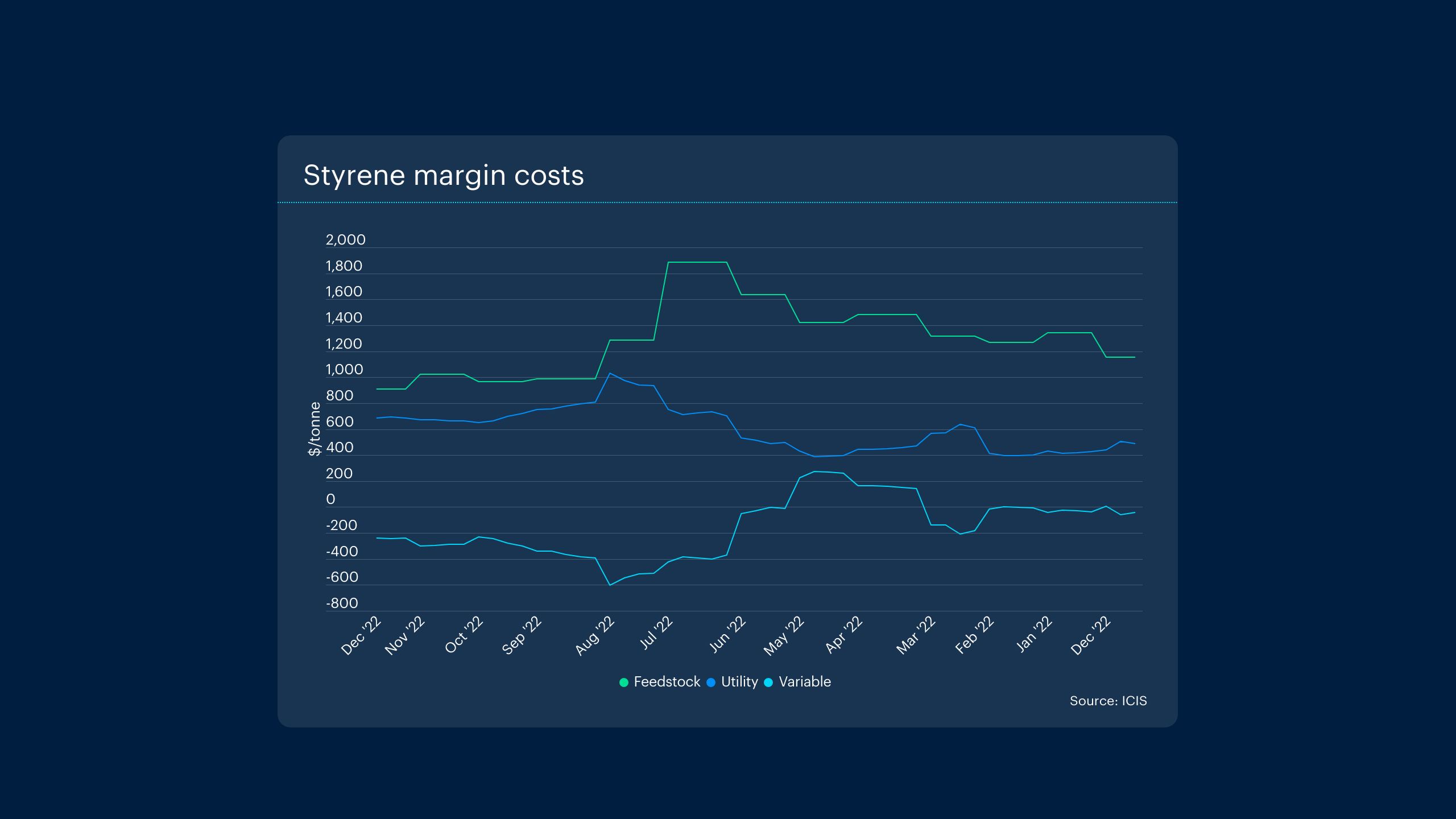Screen dimensions: 1456x819
Task: Click the Oct '22 axis label
Action: pyautogui.click(x=464, y=635)
